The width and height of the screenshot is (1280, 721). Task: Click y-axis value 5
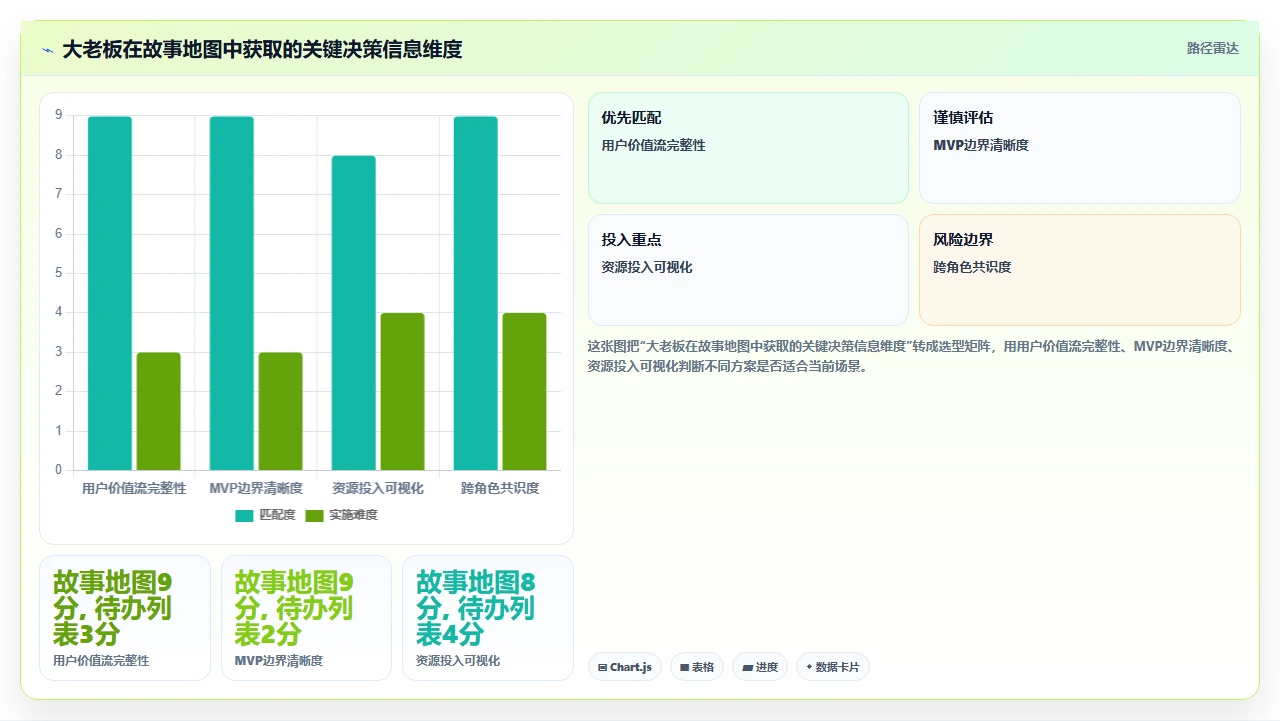coord(59,273)
